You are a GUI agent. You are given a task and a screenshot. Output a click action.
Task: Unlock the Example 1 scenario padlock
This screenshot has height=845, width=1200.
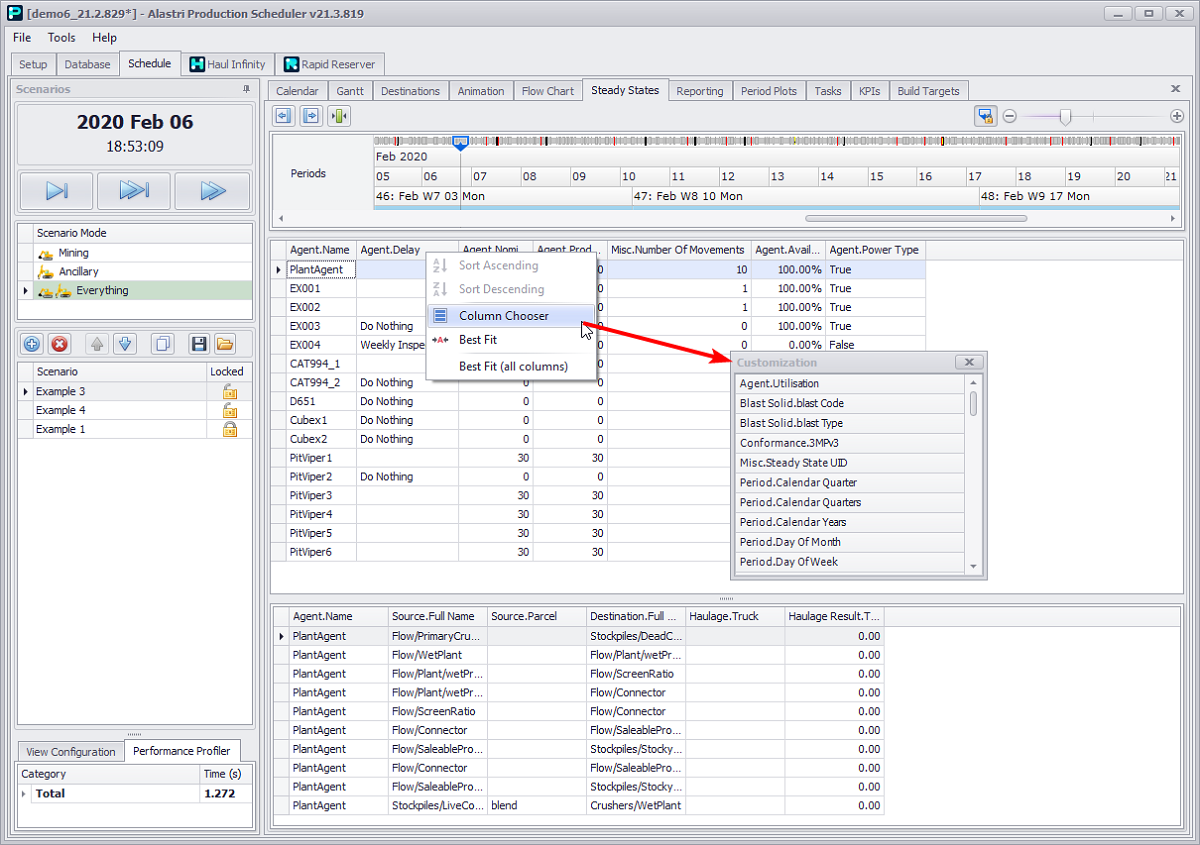tap(229, 429)
